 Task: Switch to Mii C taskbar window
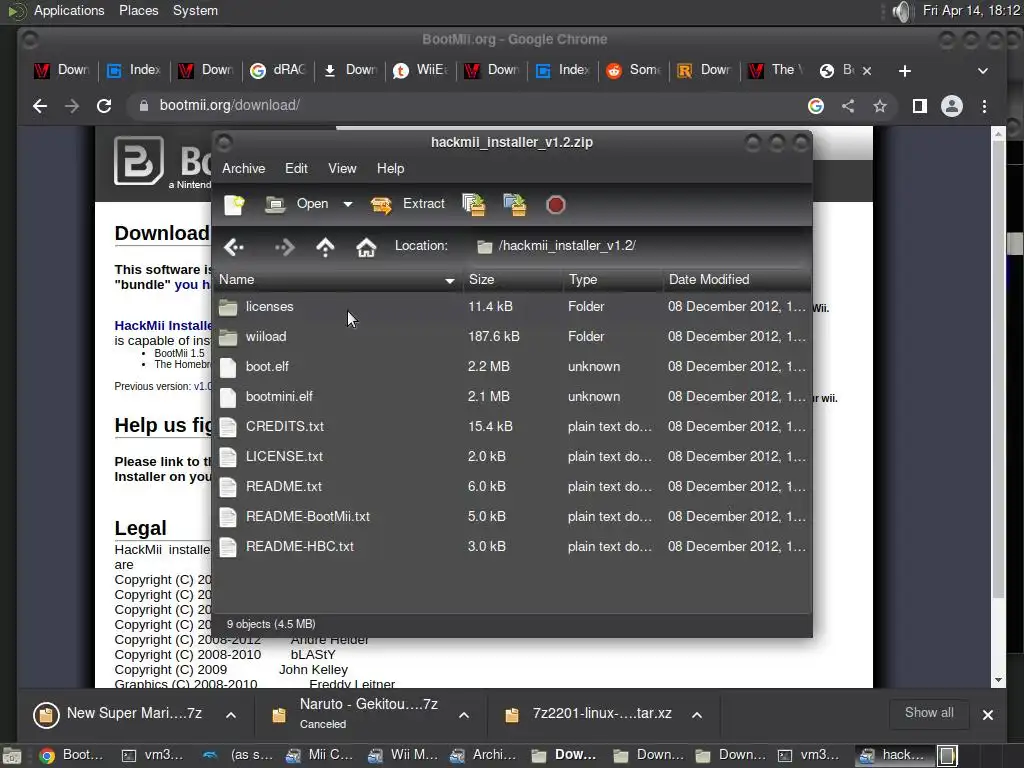pos(321,755)
